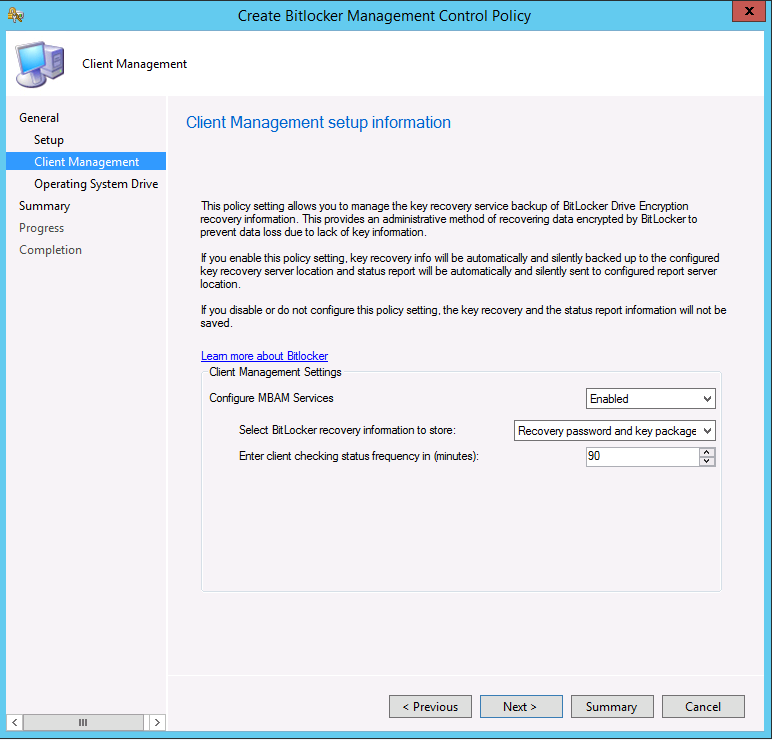The height and width of the screenshot is (740, 772).
Task: Click the Next button
Action: [521, 707]
